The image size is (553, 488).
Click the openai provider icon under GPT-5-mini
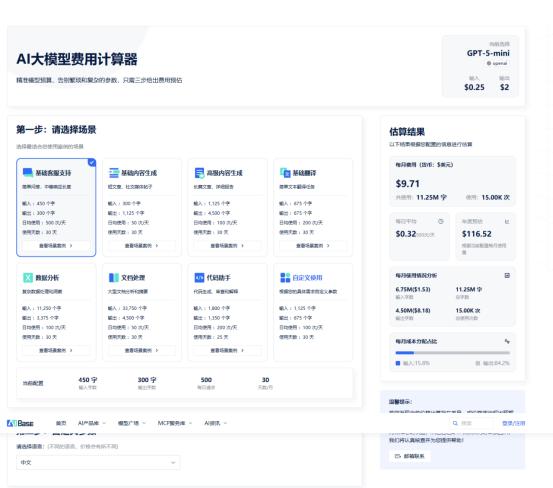[489, 63]
